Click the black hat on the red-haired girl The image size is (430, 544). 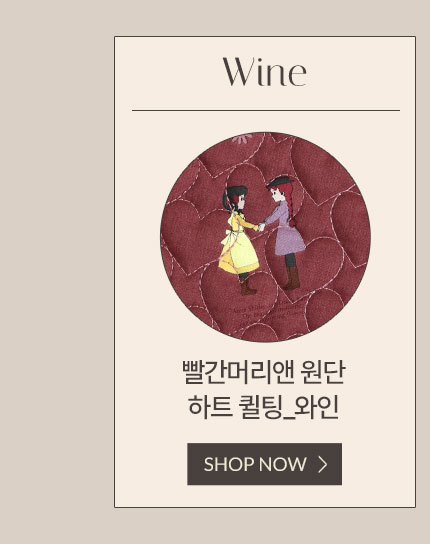coord(280,181)
